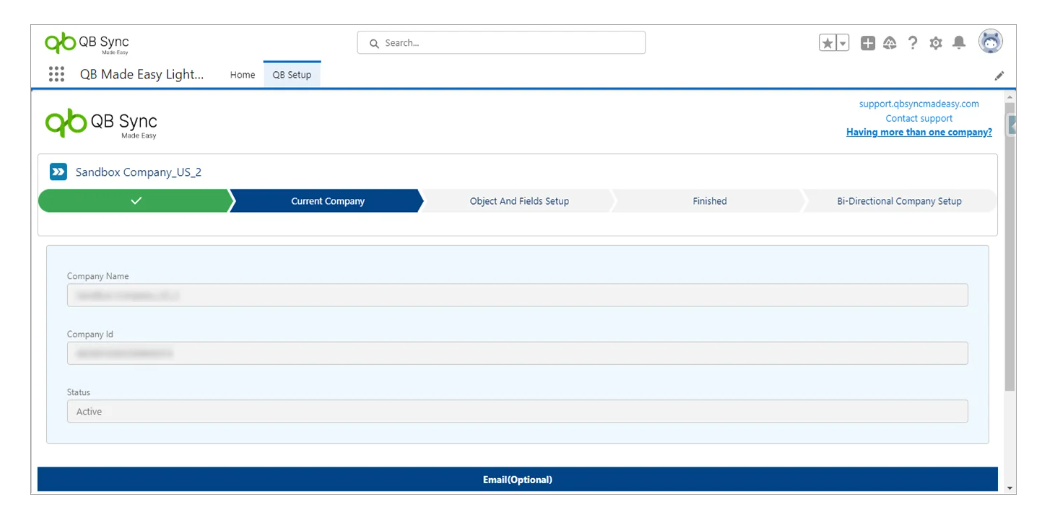The image size is (1038, 524).
Task: Click the QB Made Easy Light app name
Action: point(142,75)
